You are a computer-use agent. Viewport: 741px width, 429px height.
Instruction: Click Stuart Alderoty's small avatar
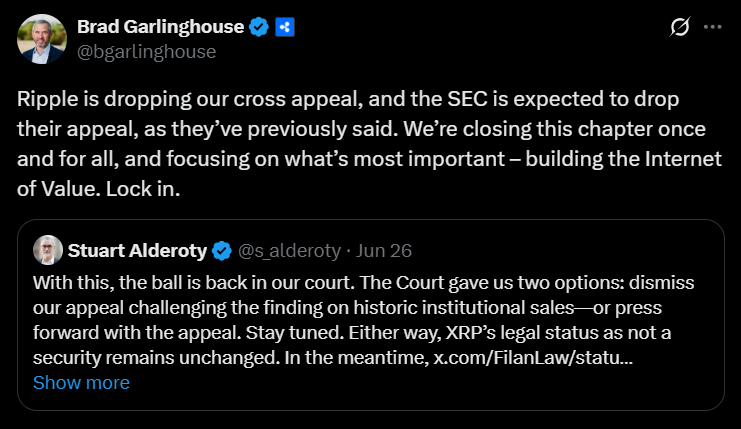(48, 249)
